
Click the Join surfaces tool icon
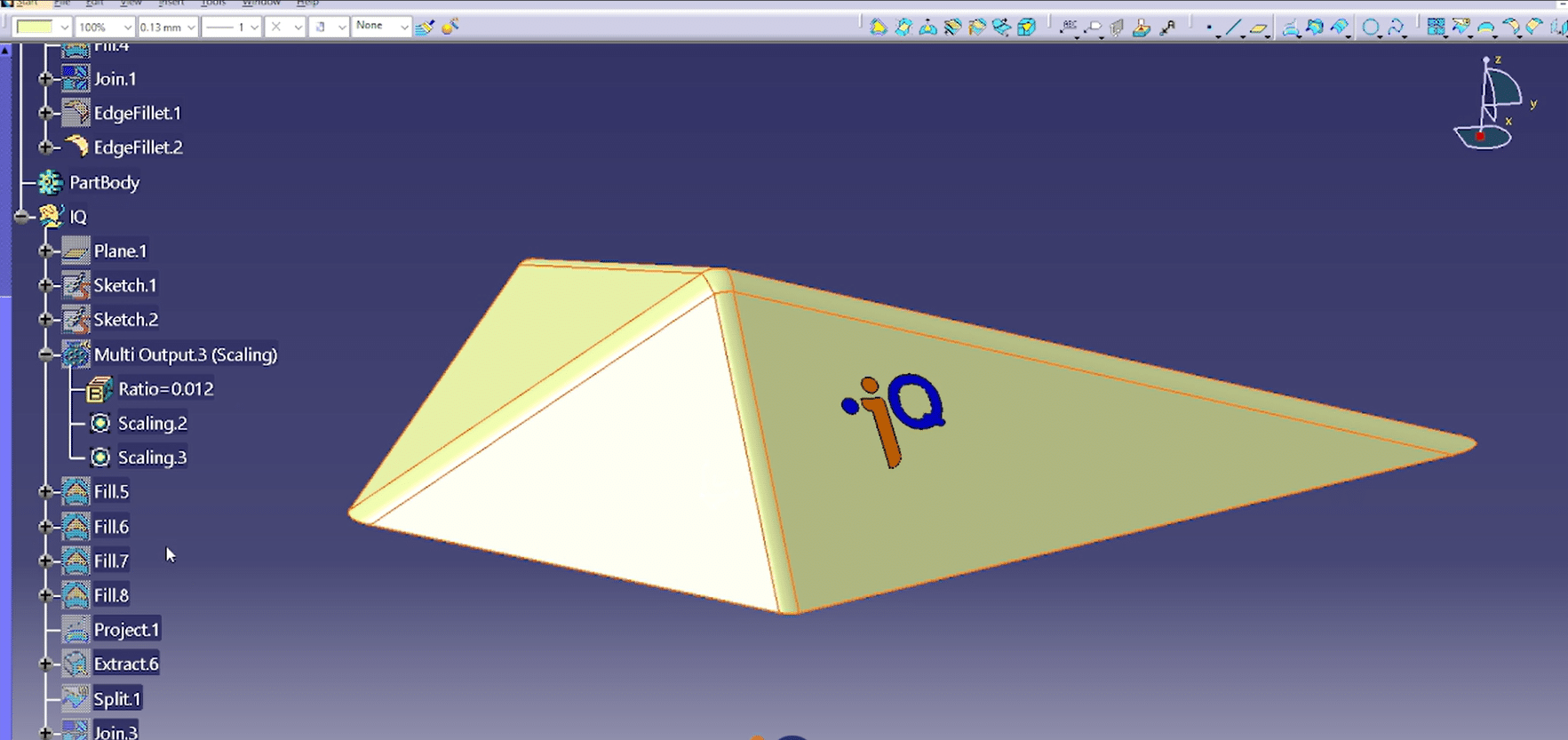pyautogui.click(x=1436, y=28)
